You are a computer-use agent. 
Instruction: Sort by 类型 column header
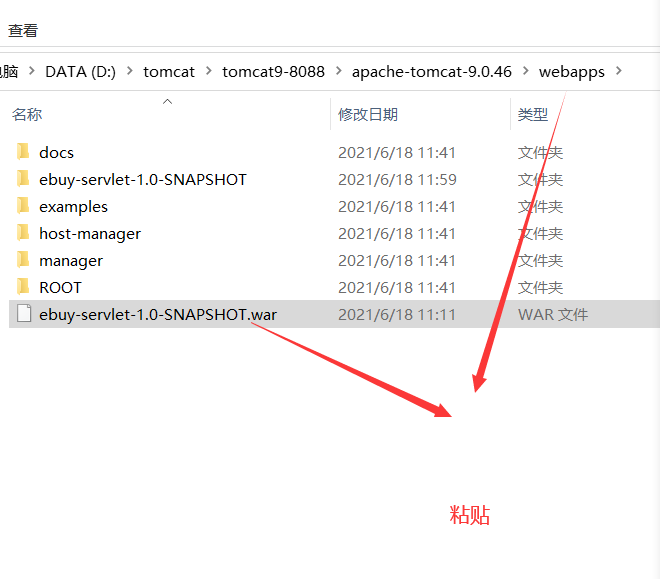[533, 114]
